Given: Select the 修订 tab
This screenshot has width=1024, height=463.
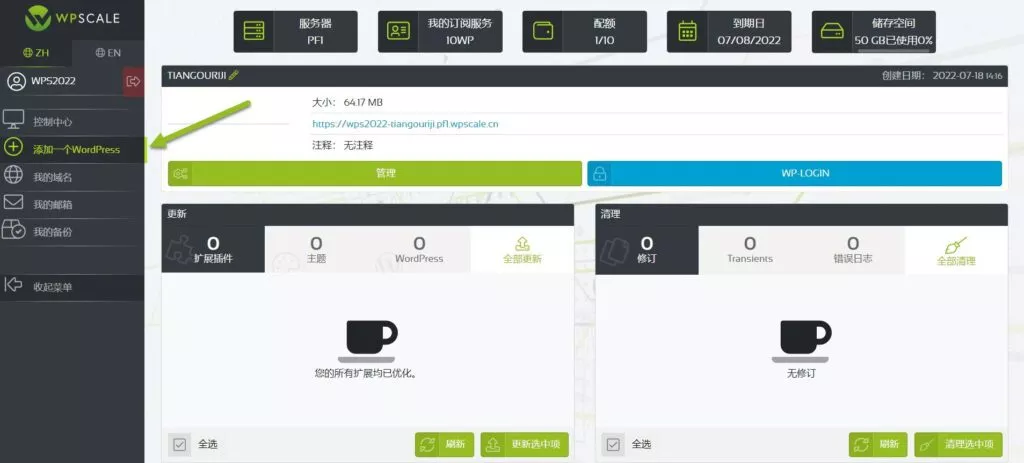Looking at the screenshot, I should (x=647, y=249).
